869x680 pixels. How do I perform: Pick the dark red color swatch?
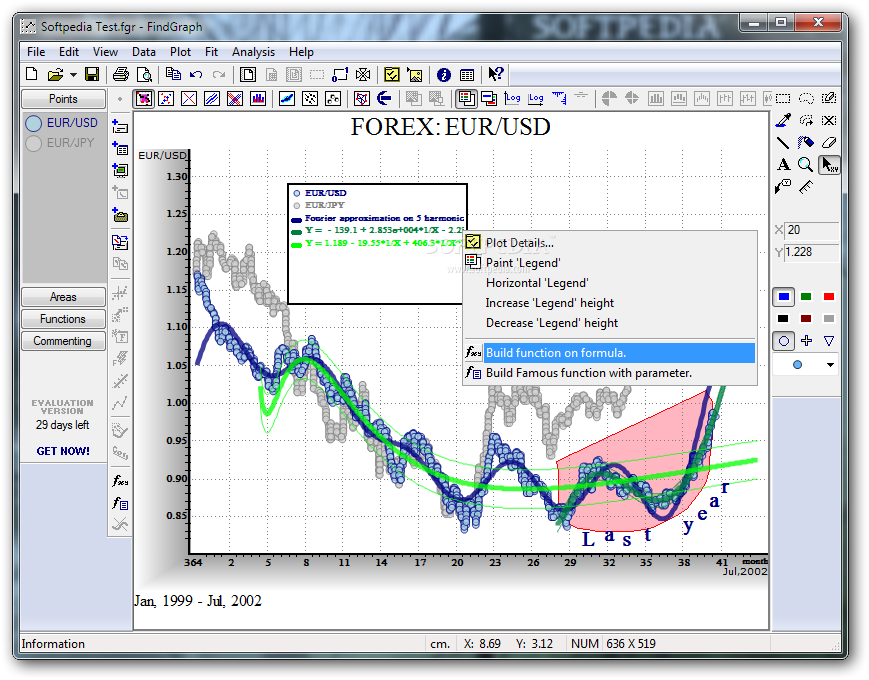coord(806,319)
